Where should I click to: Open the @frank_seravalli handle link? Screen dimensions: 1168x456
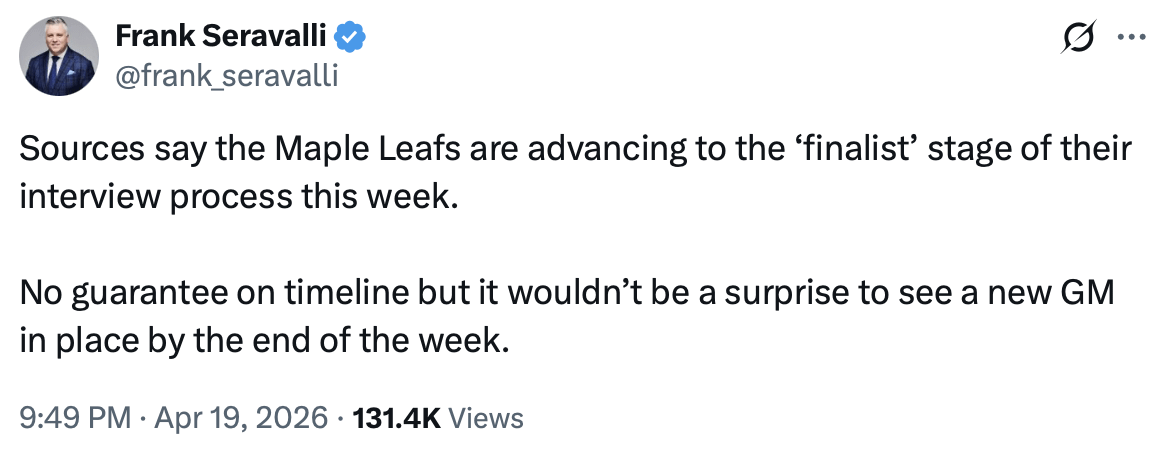point(227,76)
